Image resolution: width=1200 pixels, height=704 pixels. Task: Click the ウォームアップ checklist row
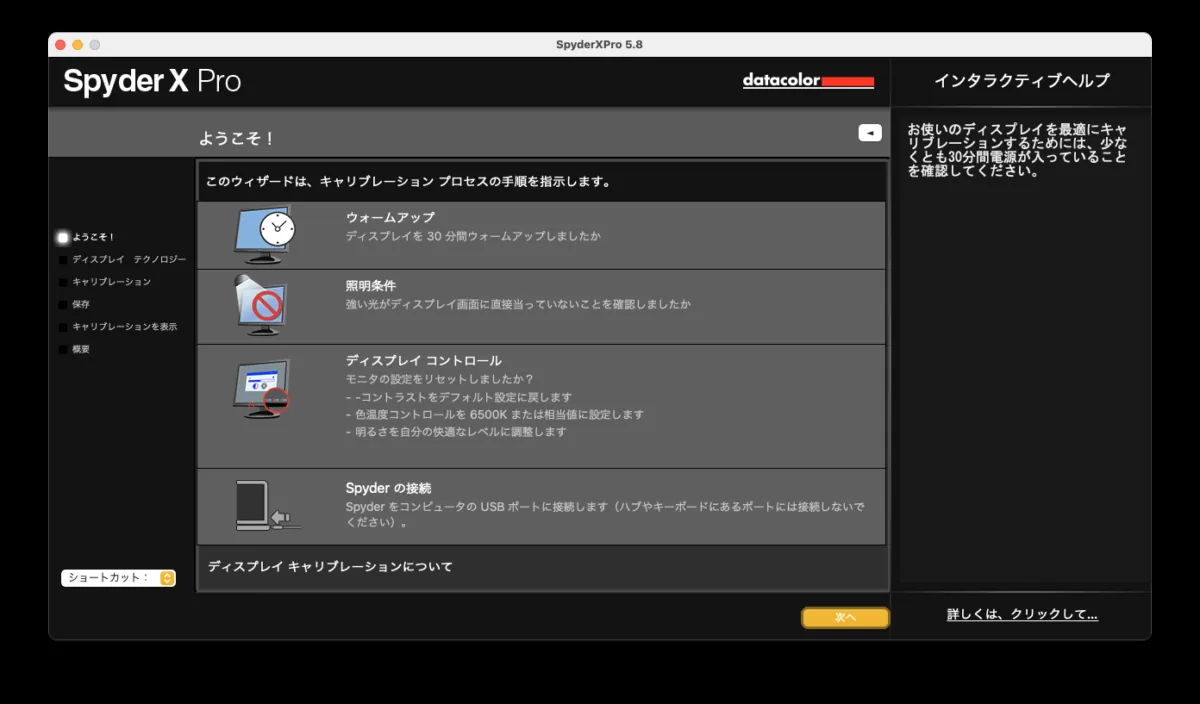point(541,233)
